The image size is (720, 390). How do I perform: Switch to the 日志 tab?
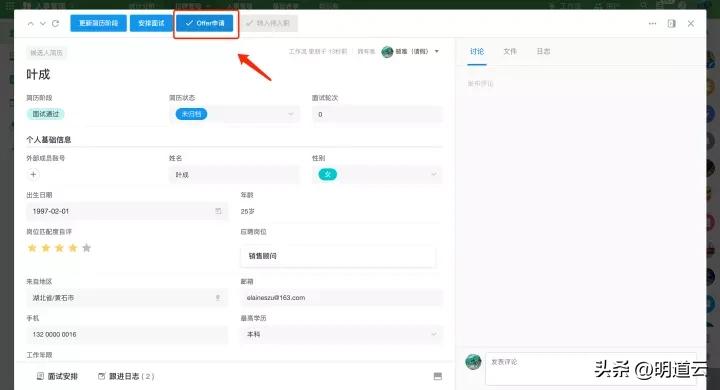pos(543,51)
